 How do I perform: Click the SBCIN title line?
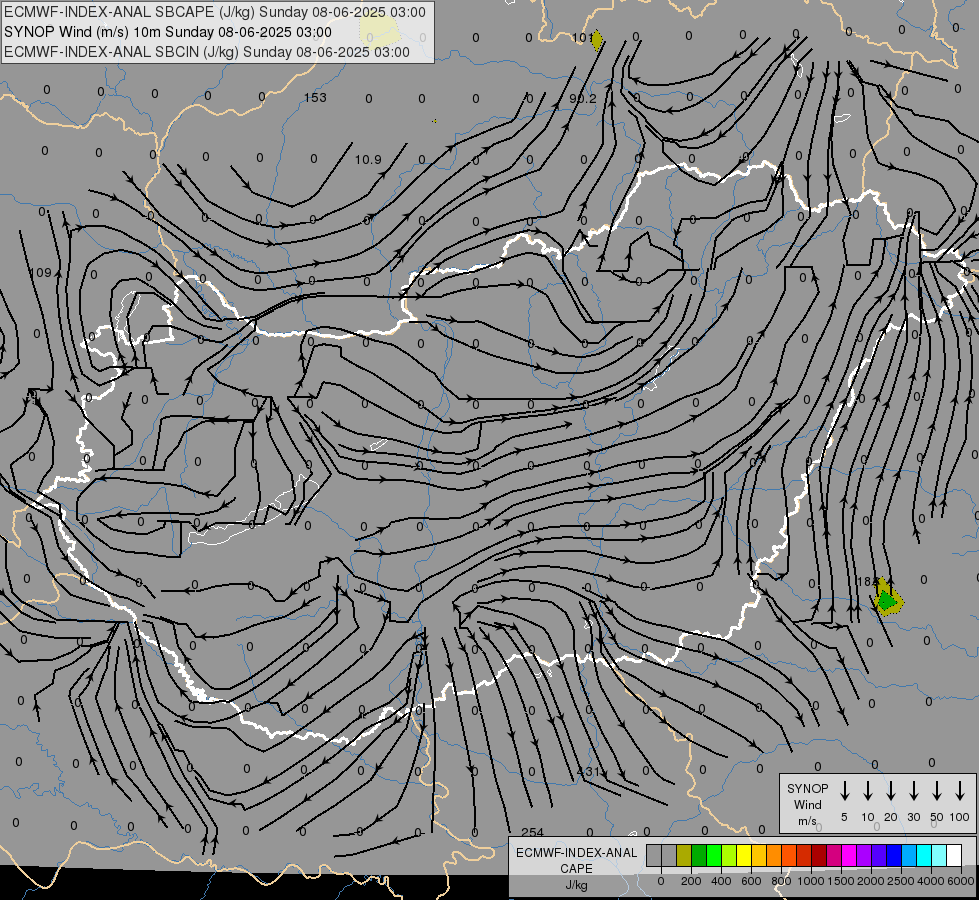tap(207, 52)
